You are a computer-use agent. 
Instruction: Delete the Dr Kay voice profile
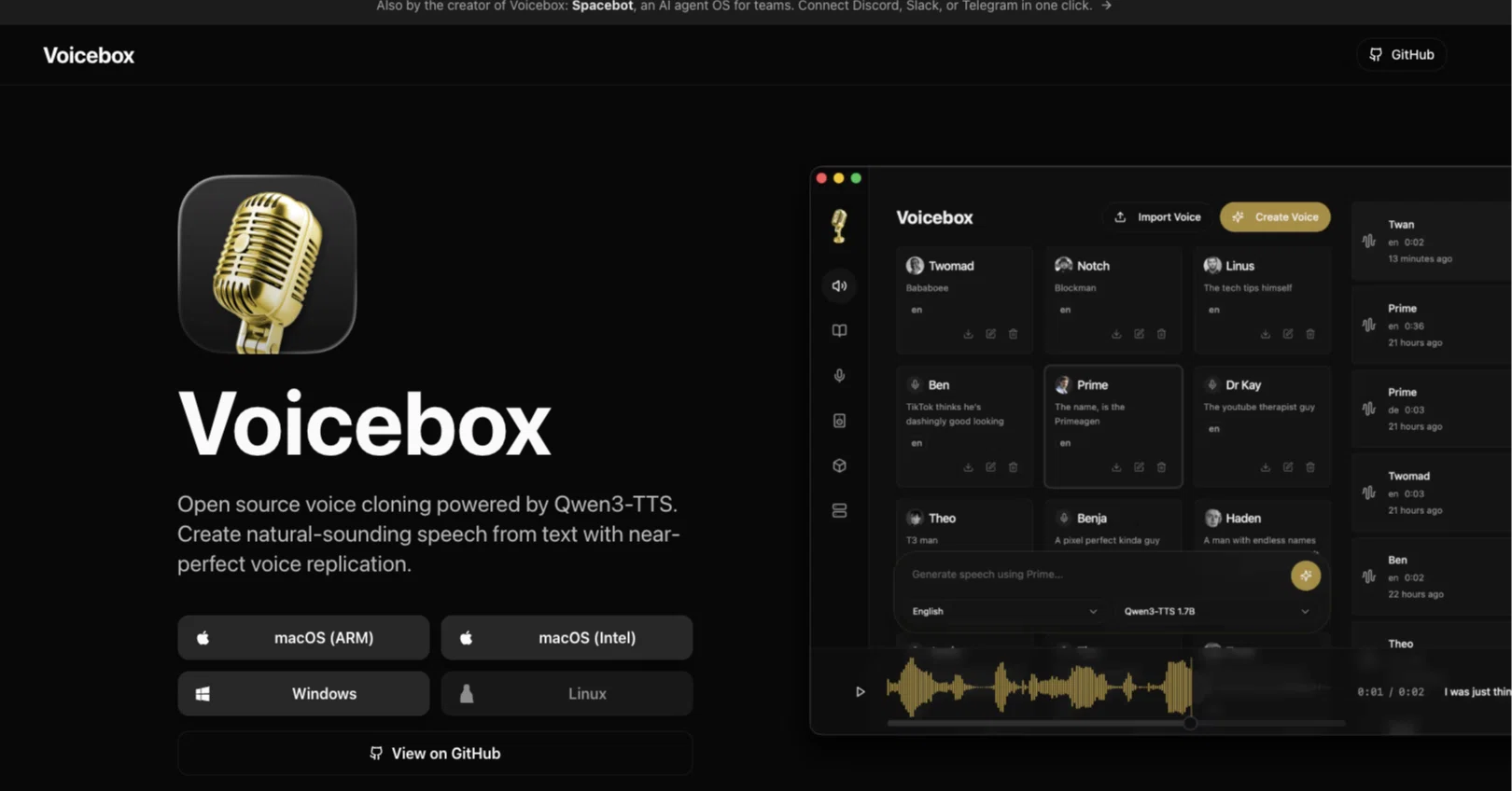[1309, 467]
